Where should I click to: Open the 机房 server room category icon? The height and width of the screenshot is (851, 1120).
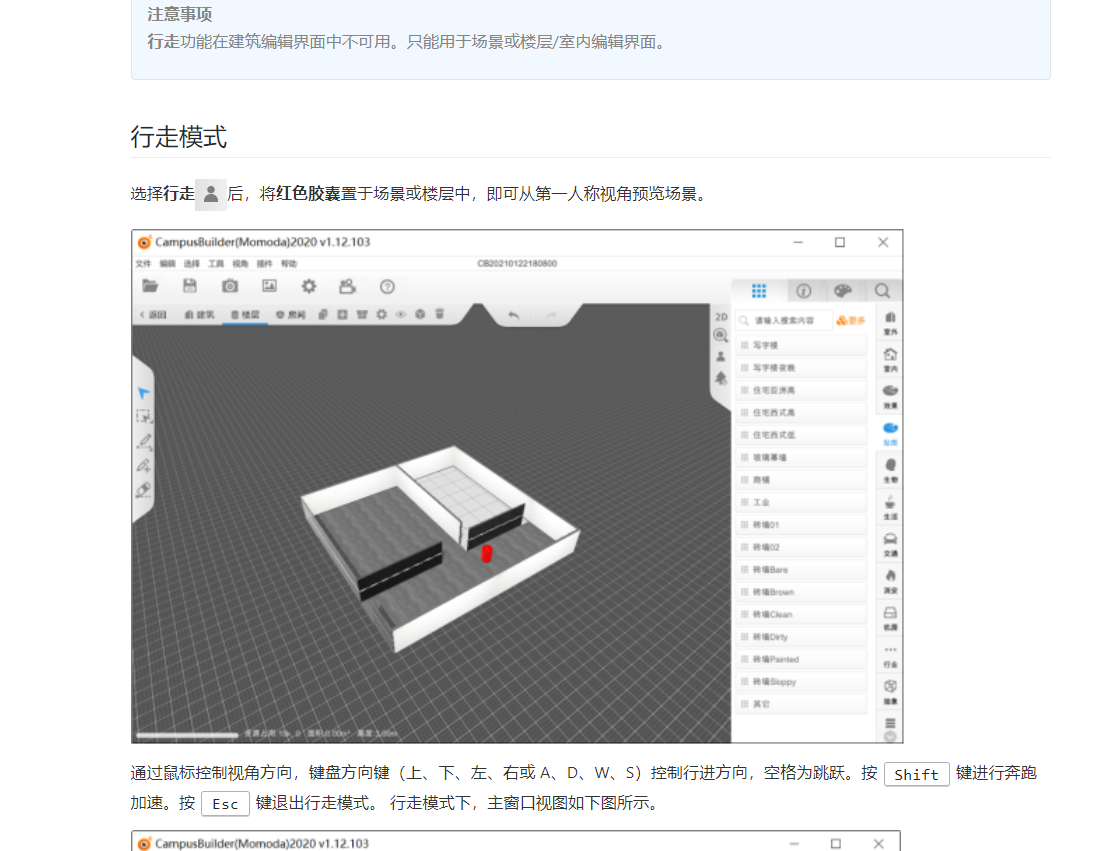890,619
